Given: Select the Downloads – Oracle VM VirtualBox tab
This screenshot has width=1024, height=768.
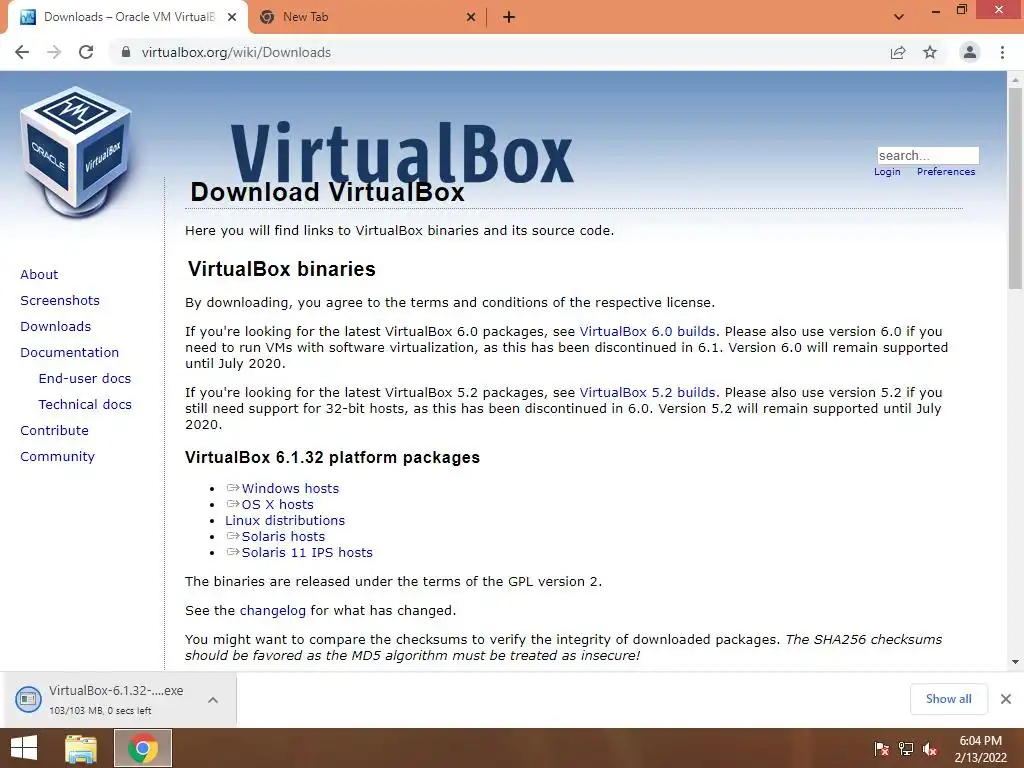Looking at the screenshot, I should 128,17.
